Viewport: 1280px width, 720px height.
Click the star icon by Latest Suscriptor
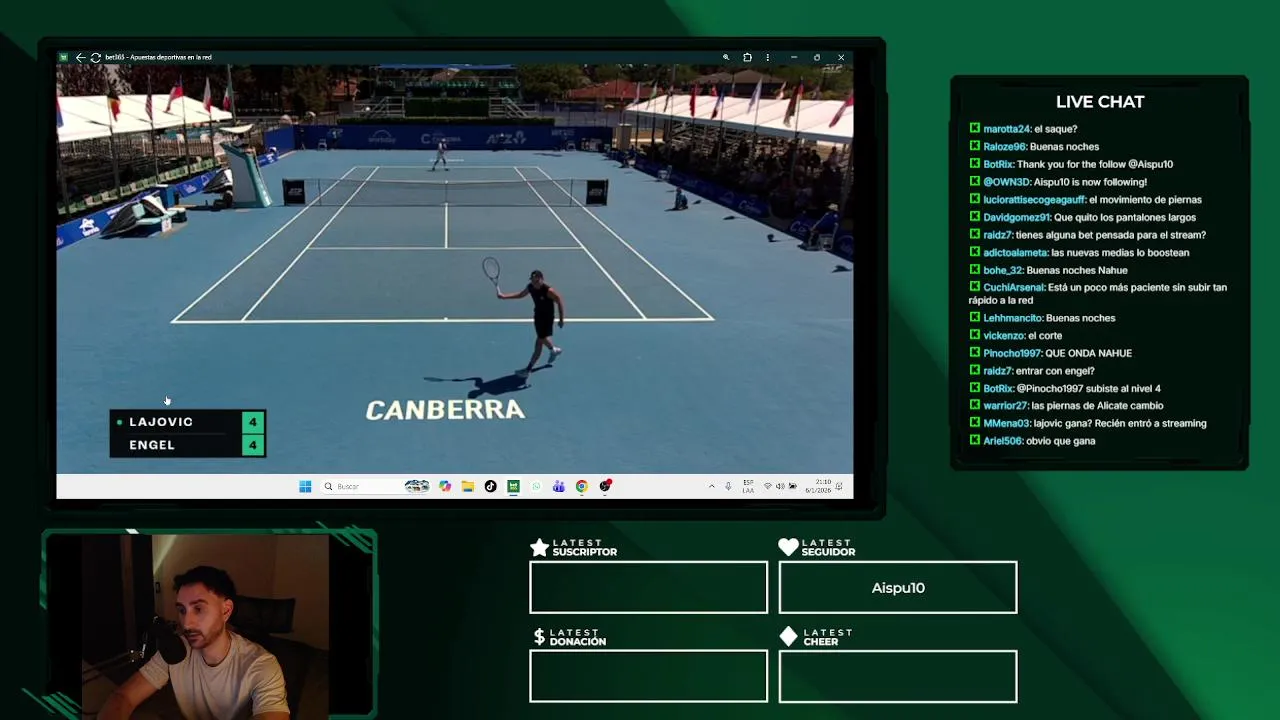click(539, 547)
